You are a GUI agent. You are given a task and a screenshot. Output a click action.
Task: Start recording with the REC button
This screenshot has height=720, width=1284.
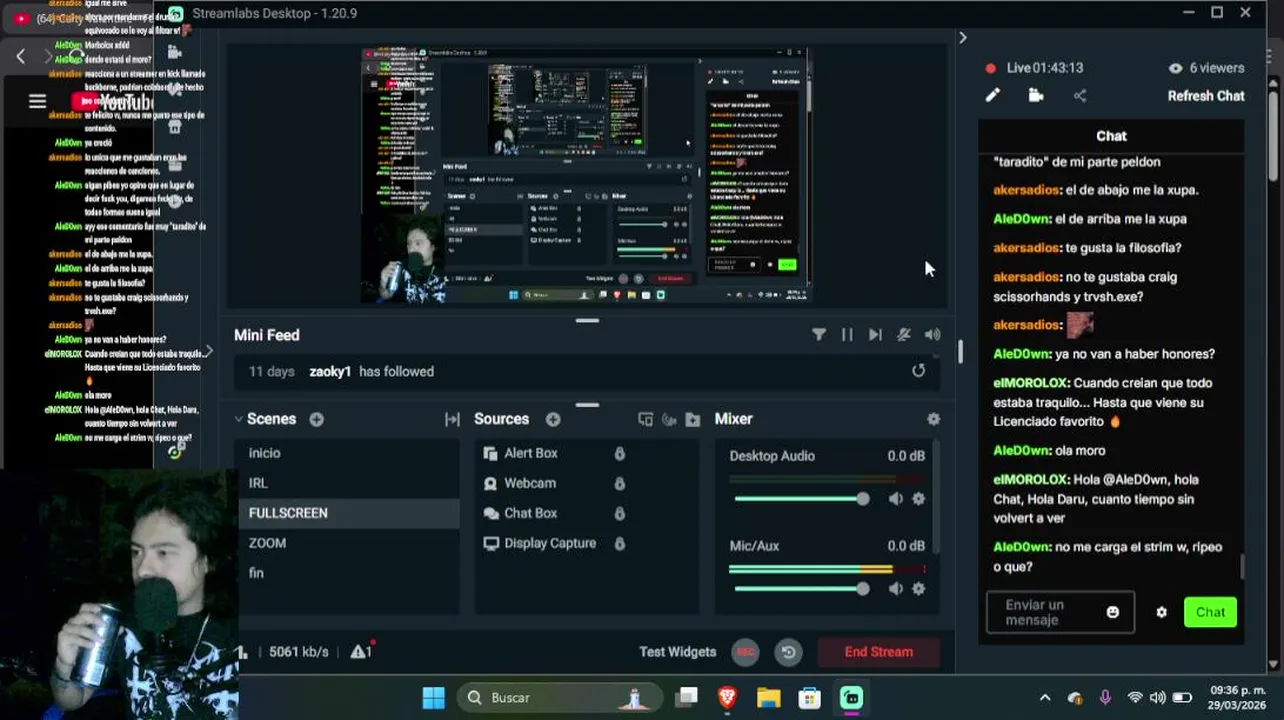tap(745, 652)
